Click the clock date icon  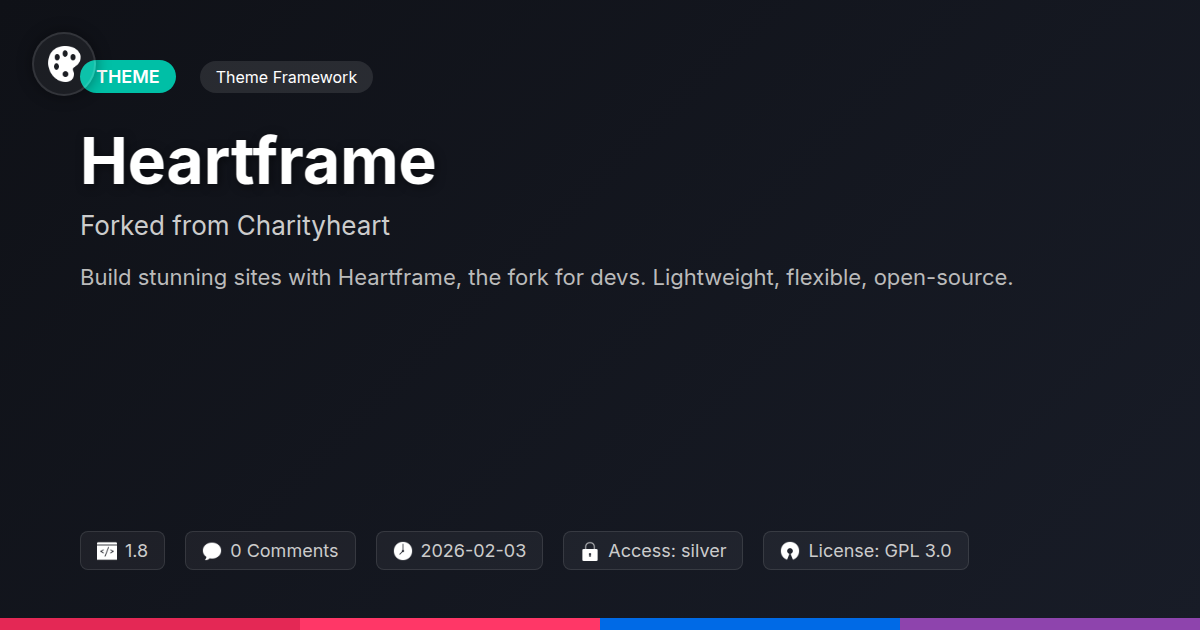tap(403, 551)
